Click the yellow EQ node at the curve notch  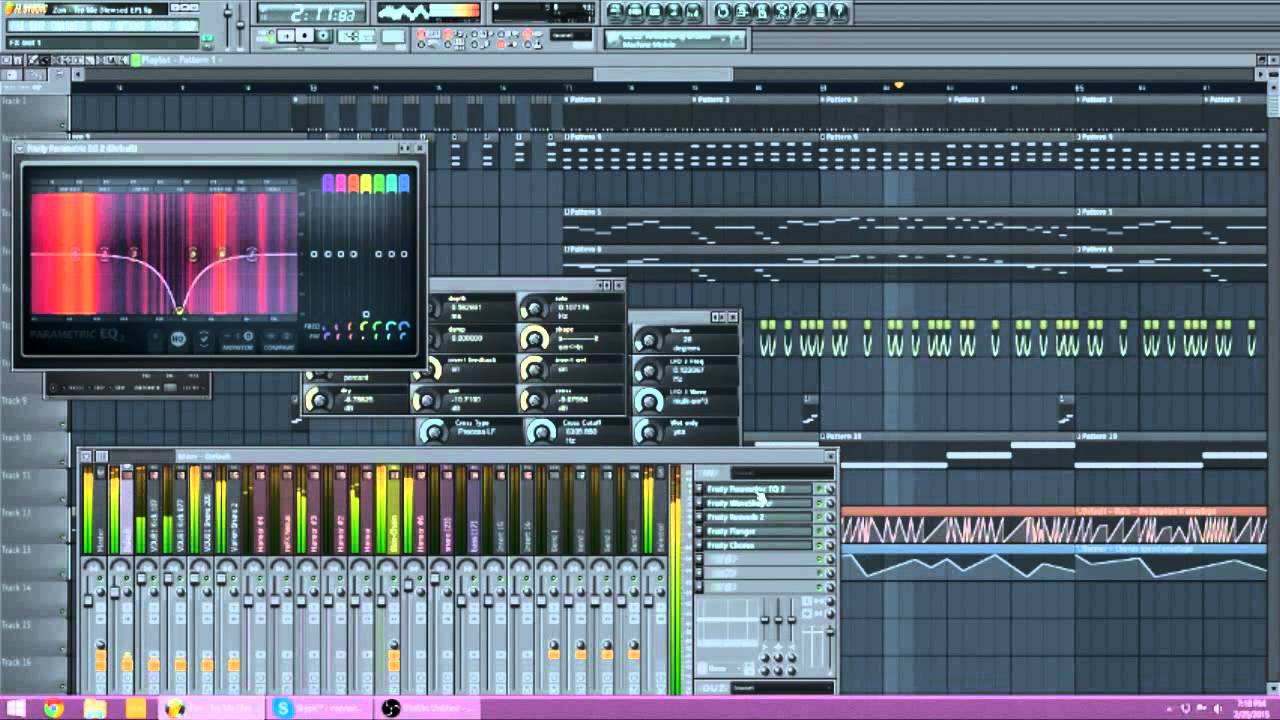pyautogui.click(x=180, y=310)
